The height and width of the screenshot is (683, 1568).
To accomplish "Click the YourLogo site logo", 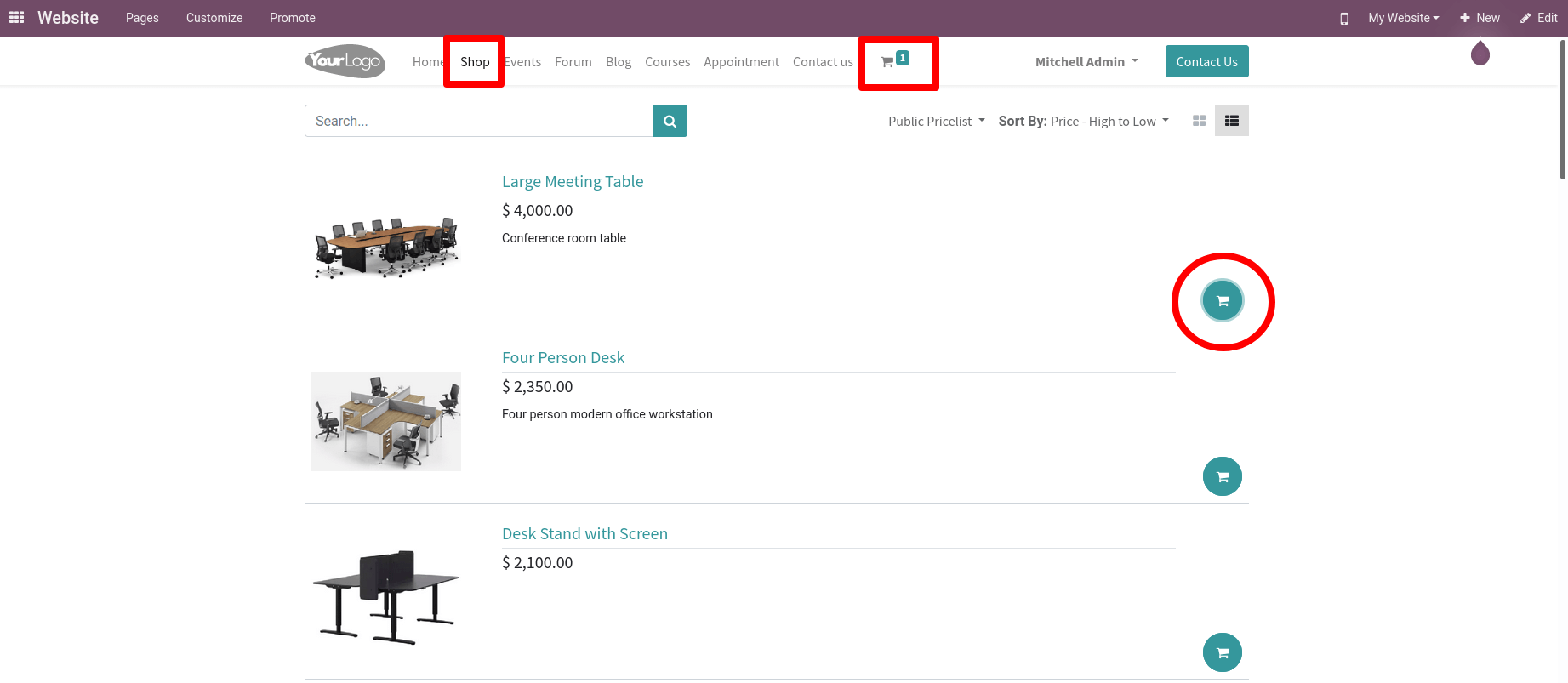I will tap(345, 61).
